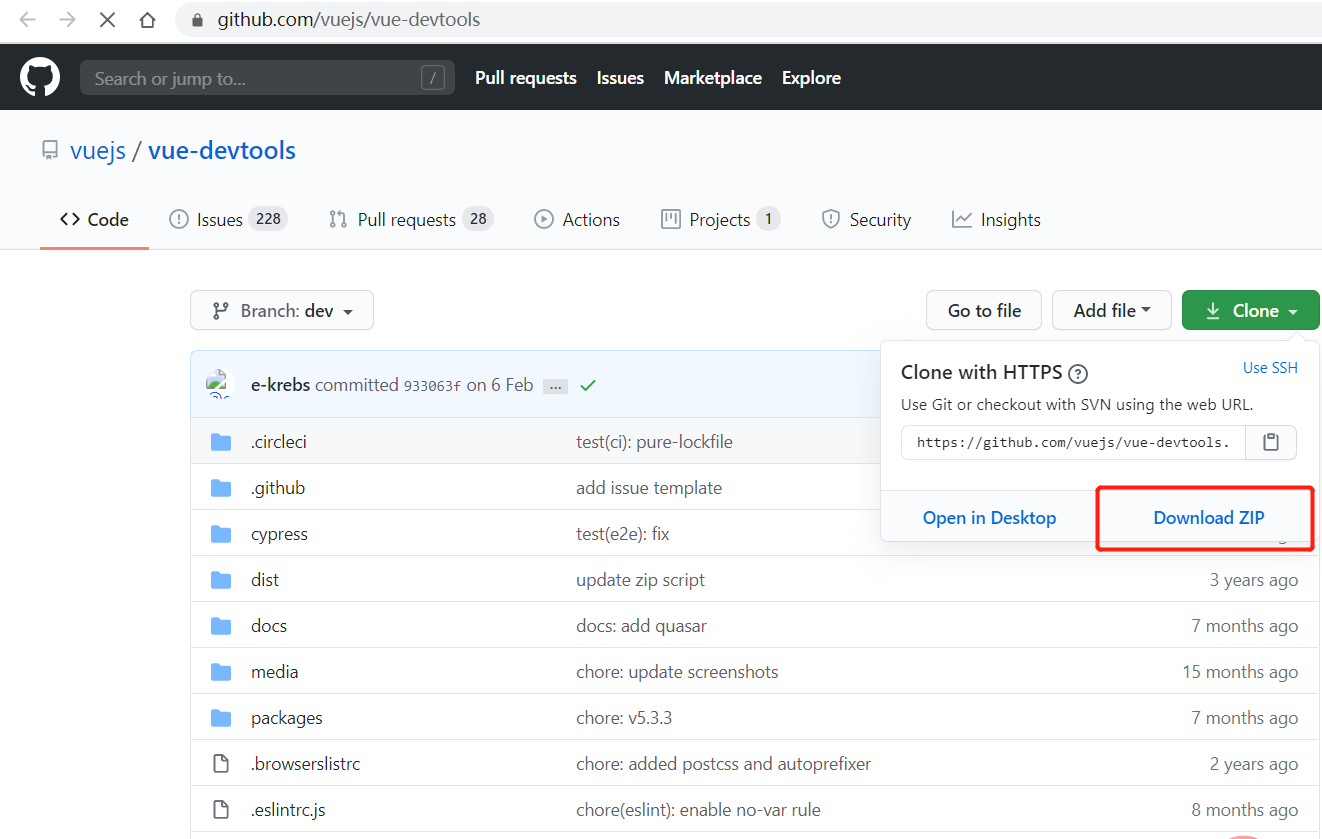Screen dimensions: 1322x839
Task: Switch to the Projects tab
Action: 720,220
